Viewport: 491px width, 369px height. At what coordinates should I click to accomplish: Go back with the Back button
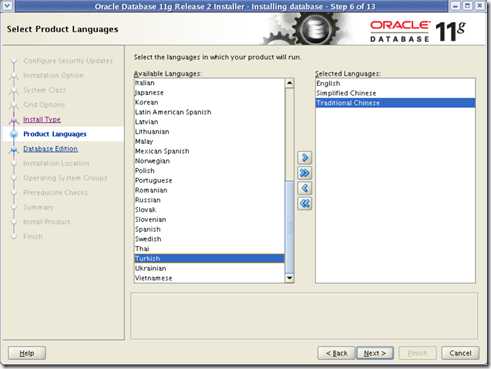[x=337, y=353]
